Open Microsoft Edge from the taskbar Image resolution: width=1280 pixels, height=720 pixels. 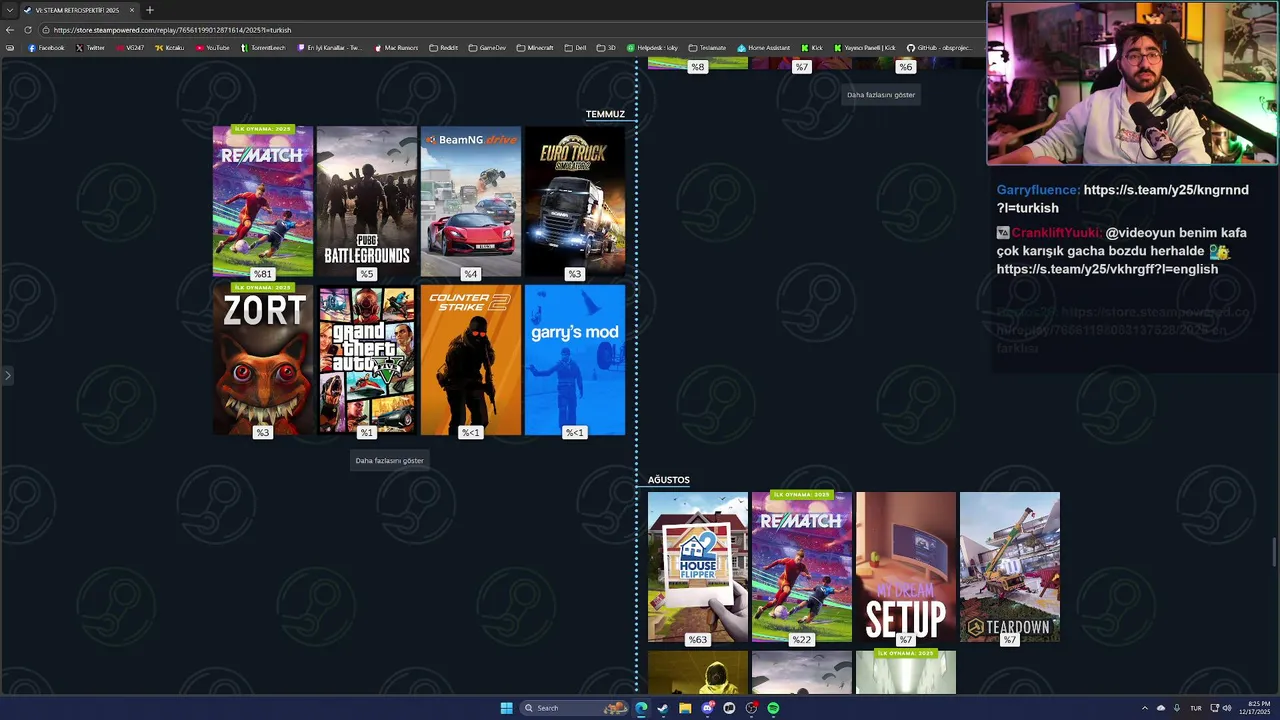coord(641,708)
